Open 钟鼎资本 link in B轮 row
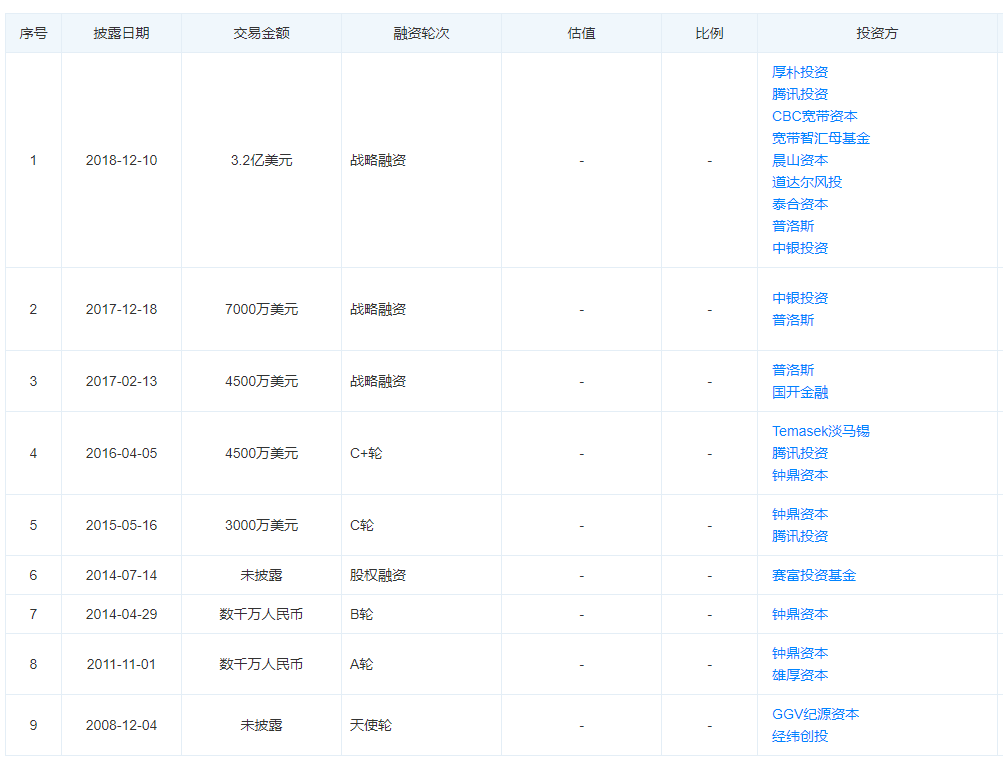This screenshot has width=1003, height=760. 800,614
